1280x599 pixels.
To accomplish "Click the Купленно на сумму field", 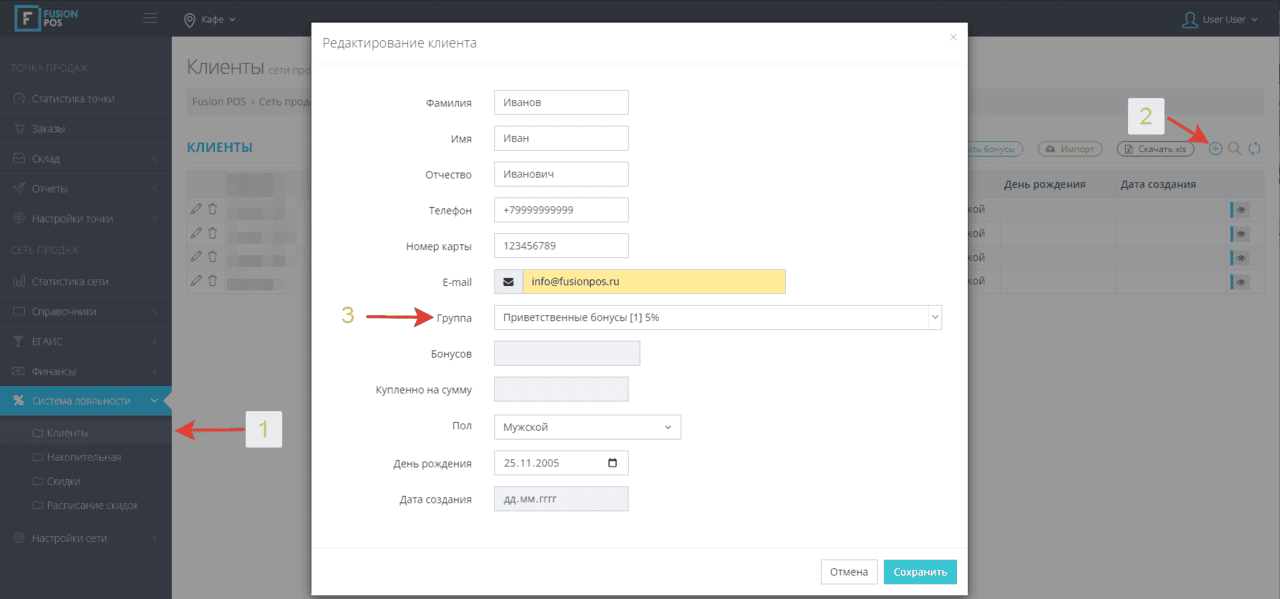I will tap(561, 389).
